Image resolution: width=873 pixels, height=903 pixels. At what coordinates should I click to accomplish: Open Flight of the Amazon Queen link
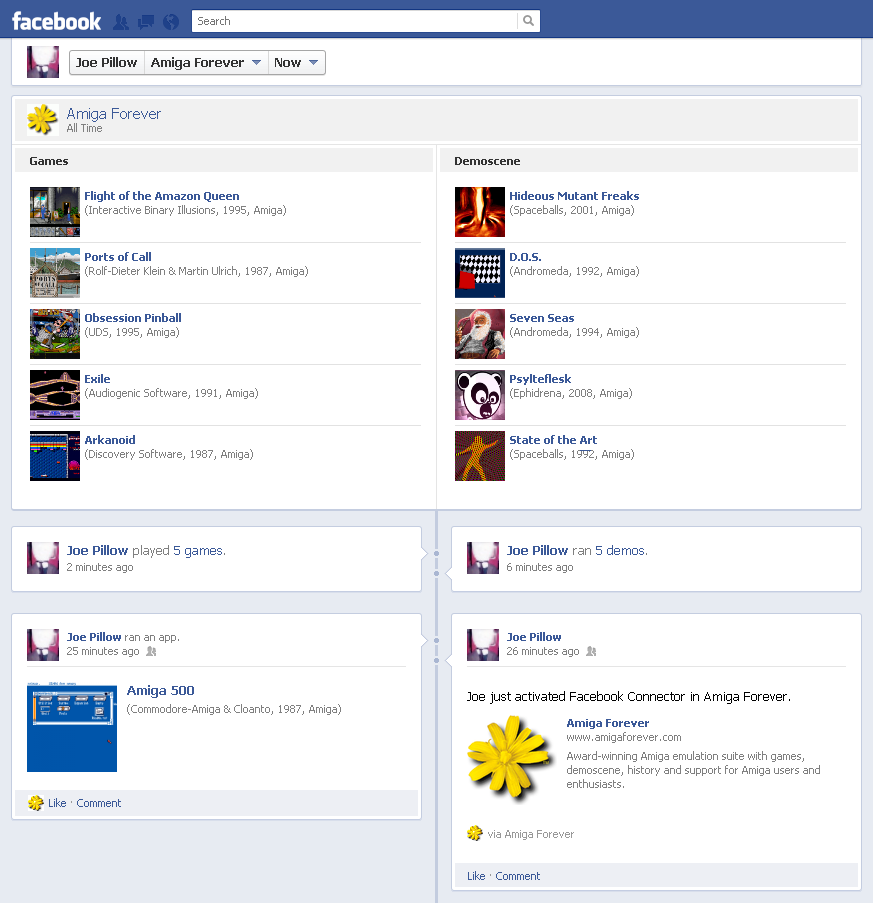tap(162, 196)
